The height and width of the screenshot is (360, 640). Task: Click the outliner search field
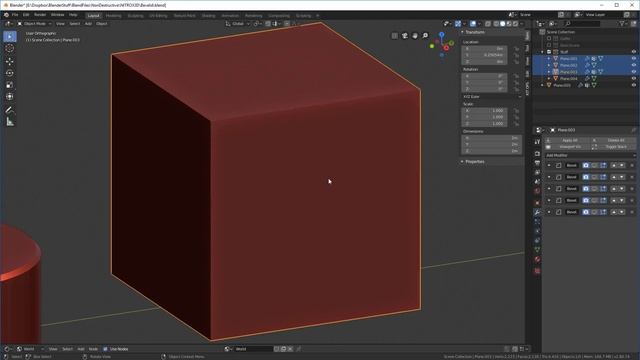581,24
